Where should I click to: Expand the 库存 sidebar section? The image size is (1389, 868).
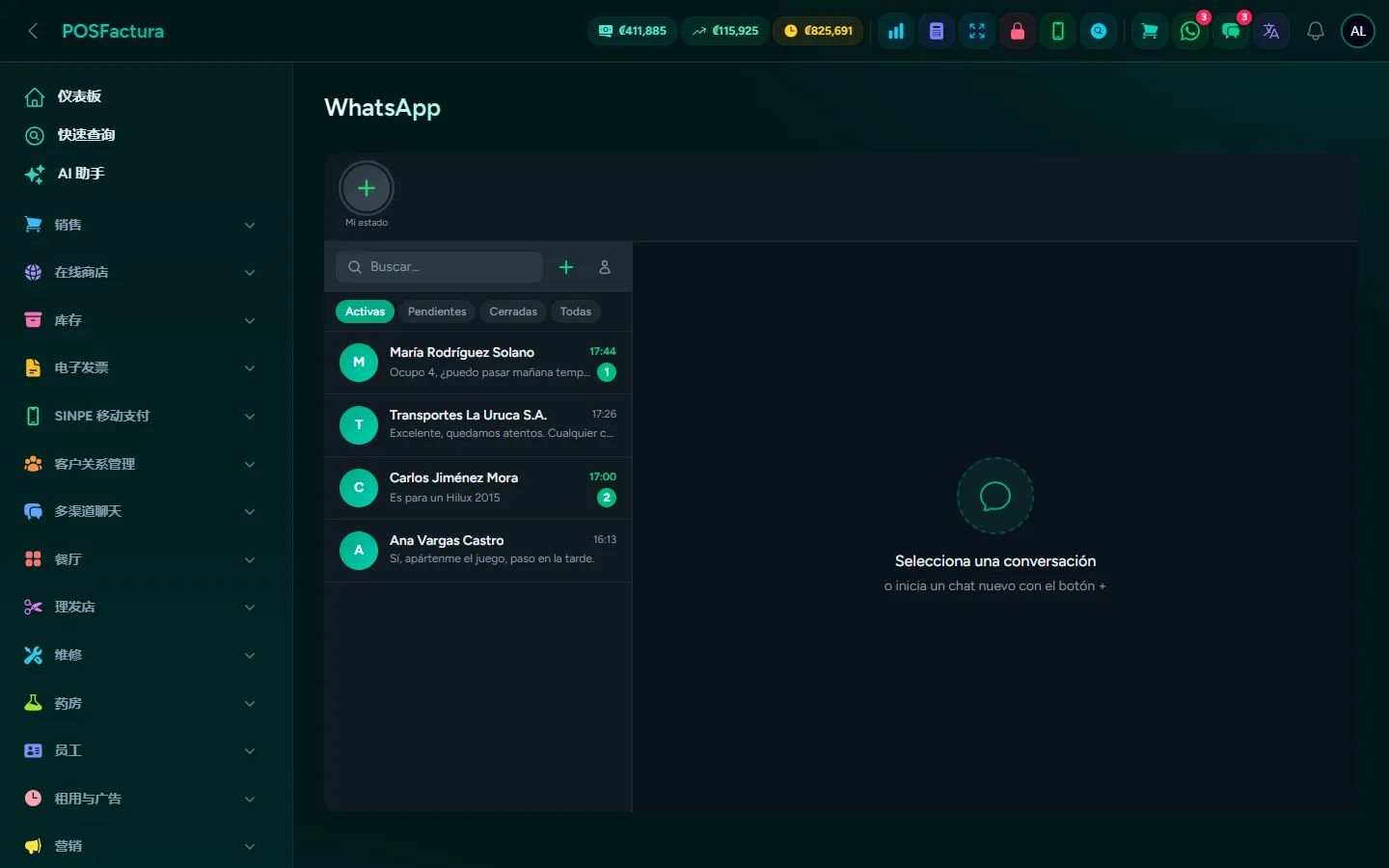[x=141, y=320]
